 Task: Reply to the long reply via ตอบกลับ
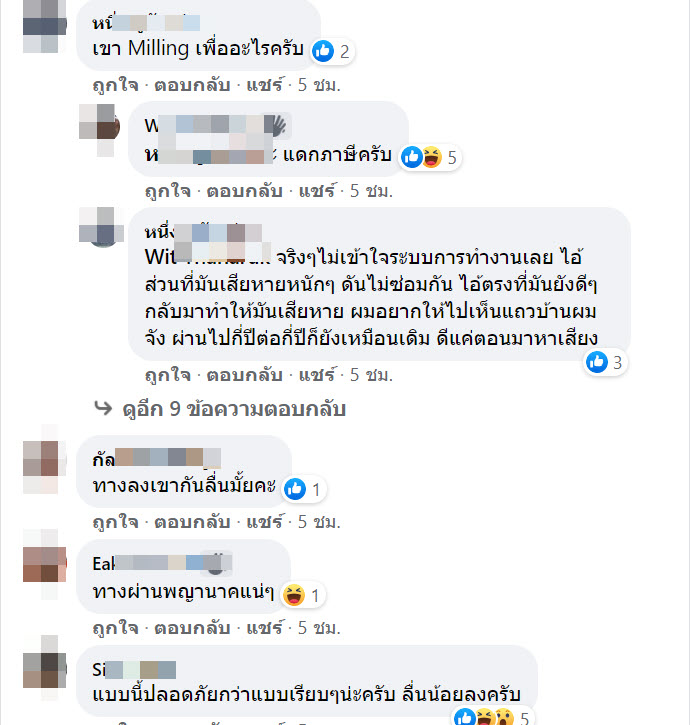click(245, 375)
